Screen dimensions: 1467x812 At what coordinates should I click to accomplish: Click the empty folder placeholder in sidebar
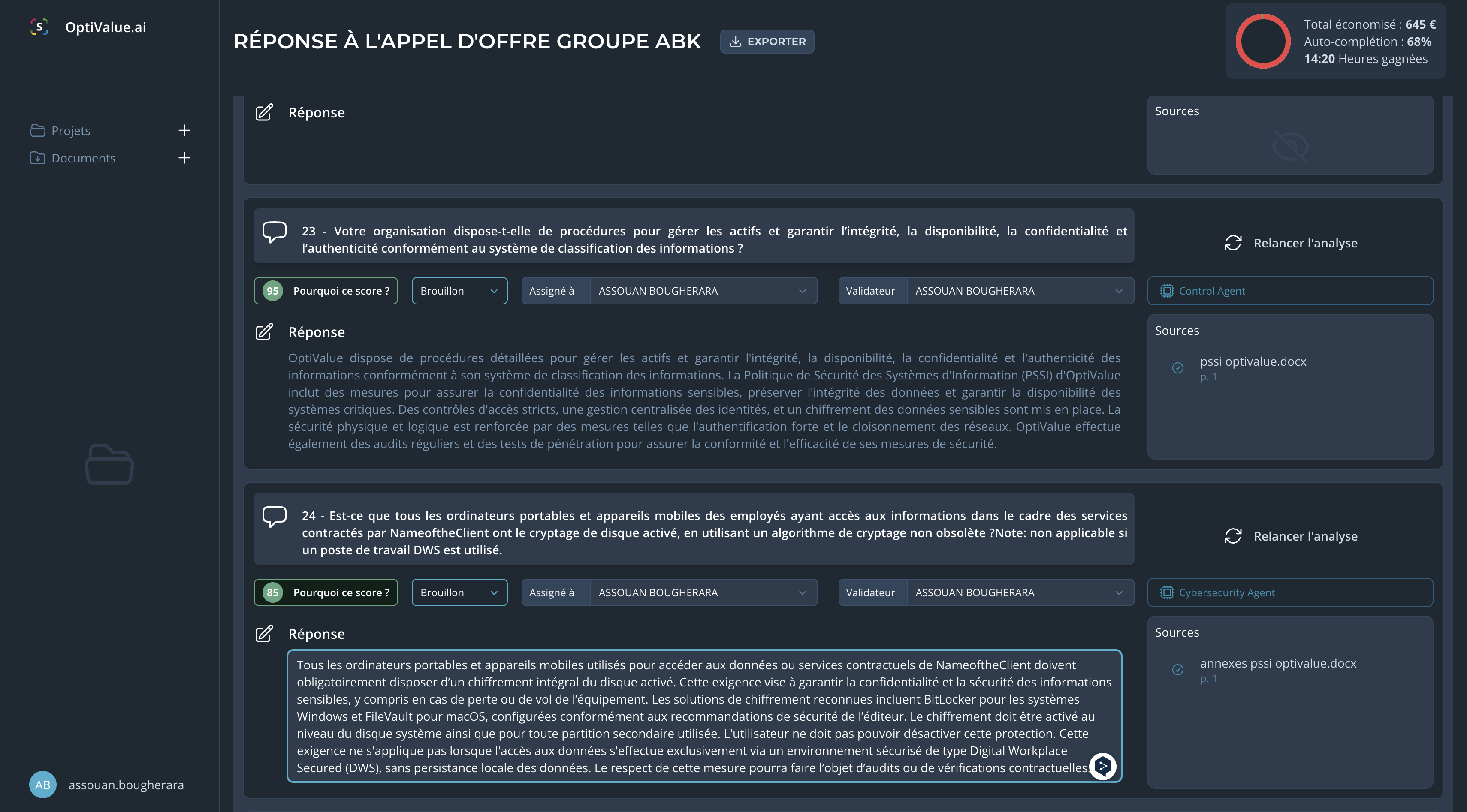click(109, 464)
